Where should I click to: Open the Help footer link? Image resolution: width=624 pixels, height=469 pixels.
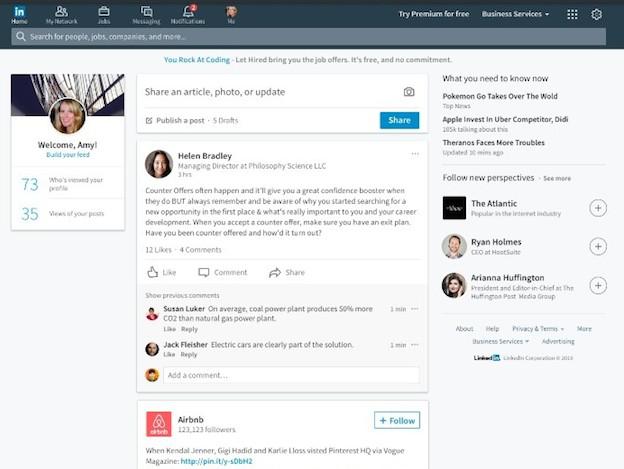(492, 329)
